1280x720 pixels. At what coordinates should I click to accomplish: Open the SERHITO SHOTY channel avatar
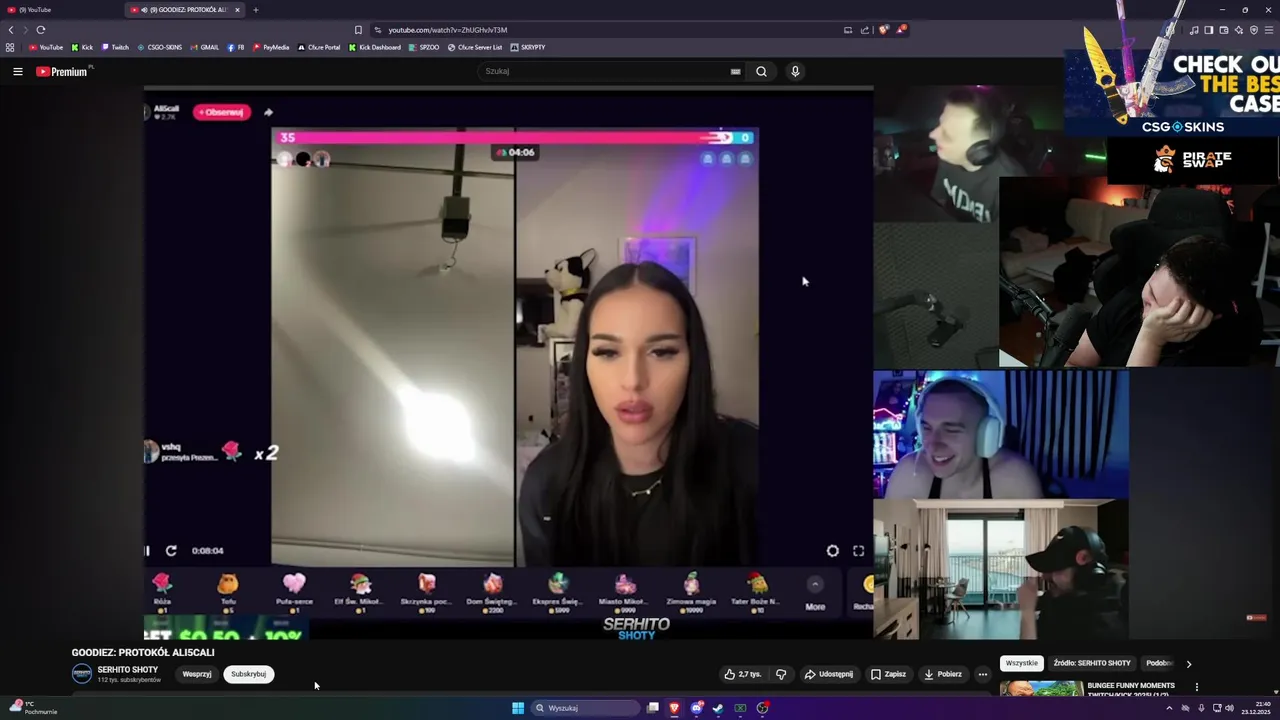(x=82, y=674)
